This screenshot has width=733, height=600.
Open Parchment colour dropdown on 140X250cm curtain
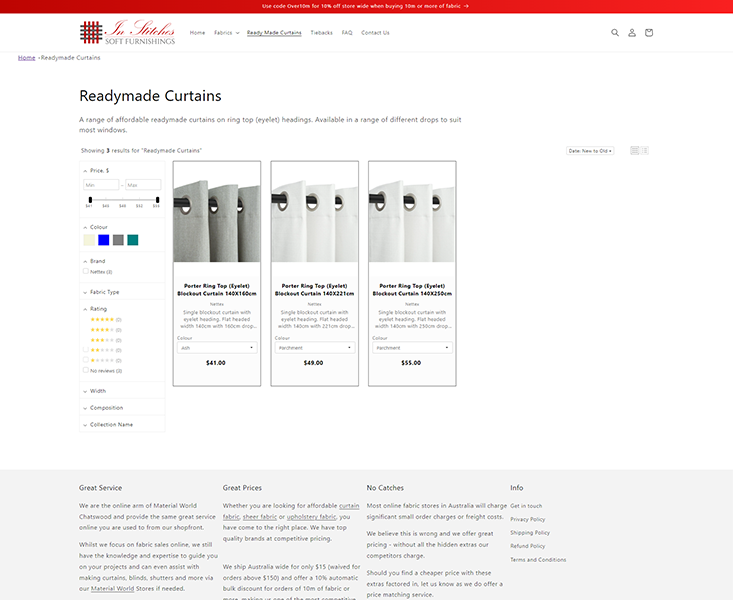point(412,348)
